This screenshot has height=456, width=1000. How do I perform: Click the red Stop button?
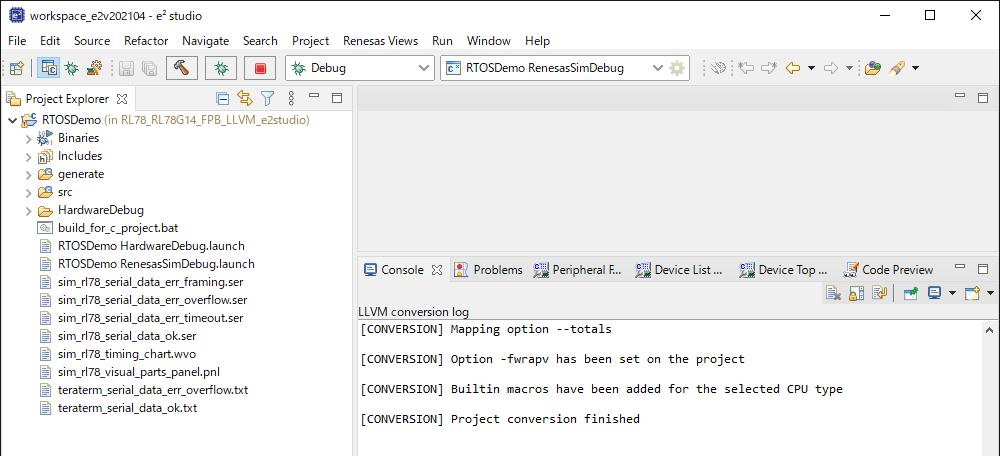[260, 68]
